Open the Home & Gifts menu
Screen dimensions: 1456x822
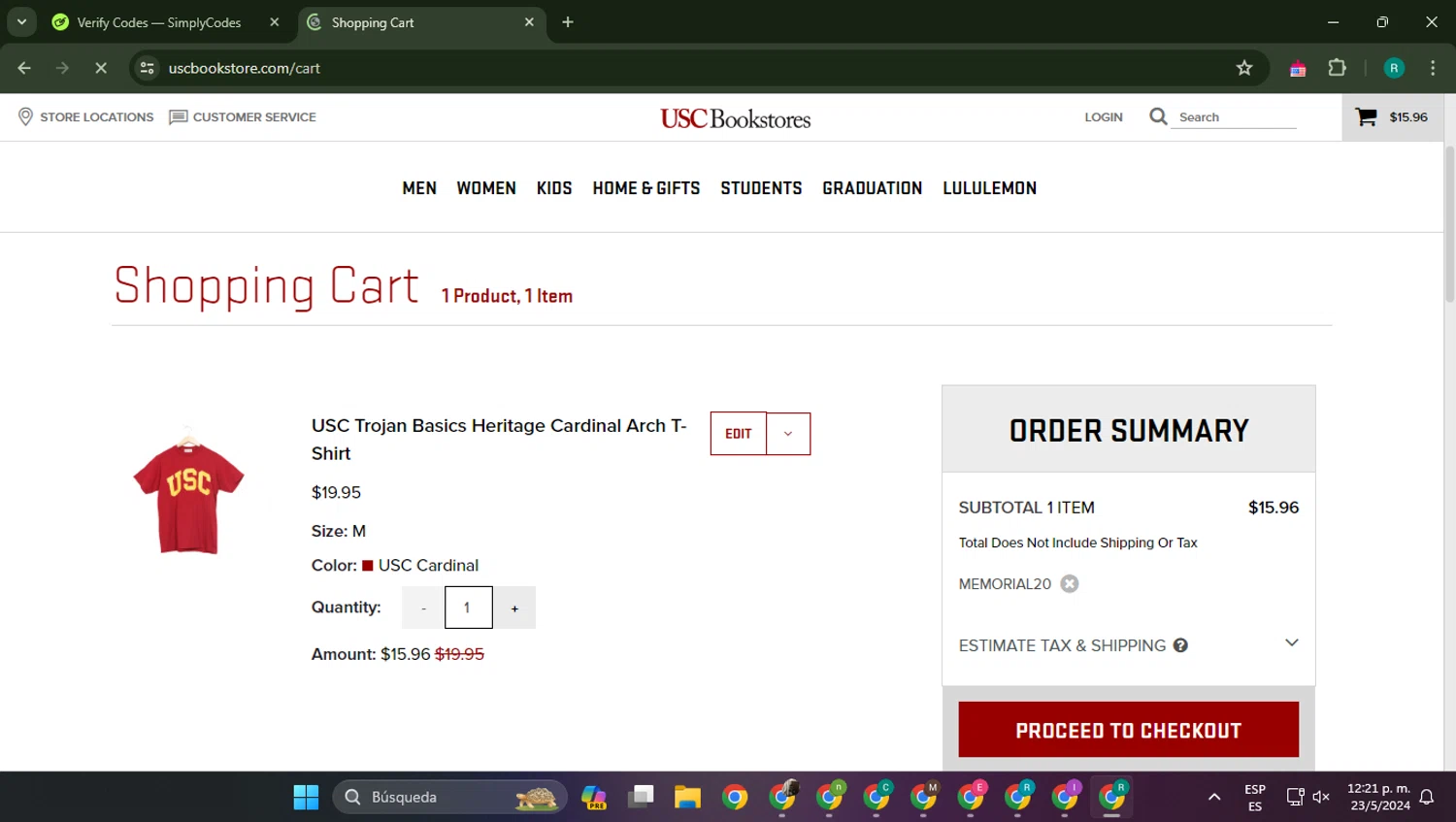coord(646,188)
